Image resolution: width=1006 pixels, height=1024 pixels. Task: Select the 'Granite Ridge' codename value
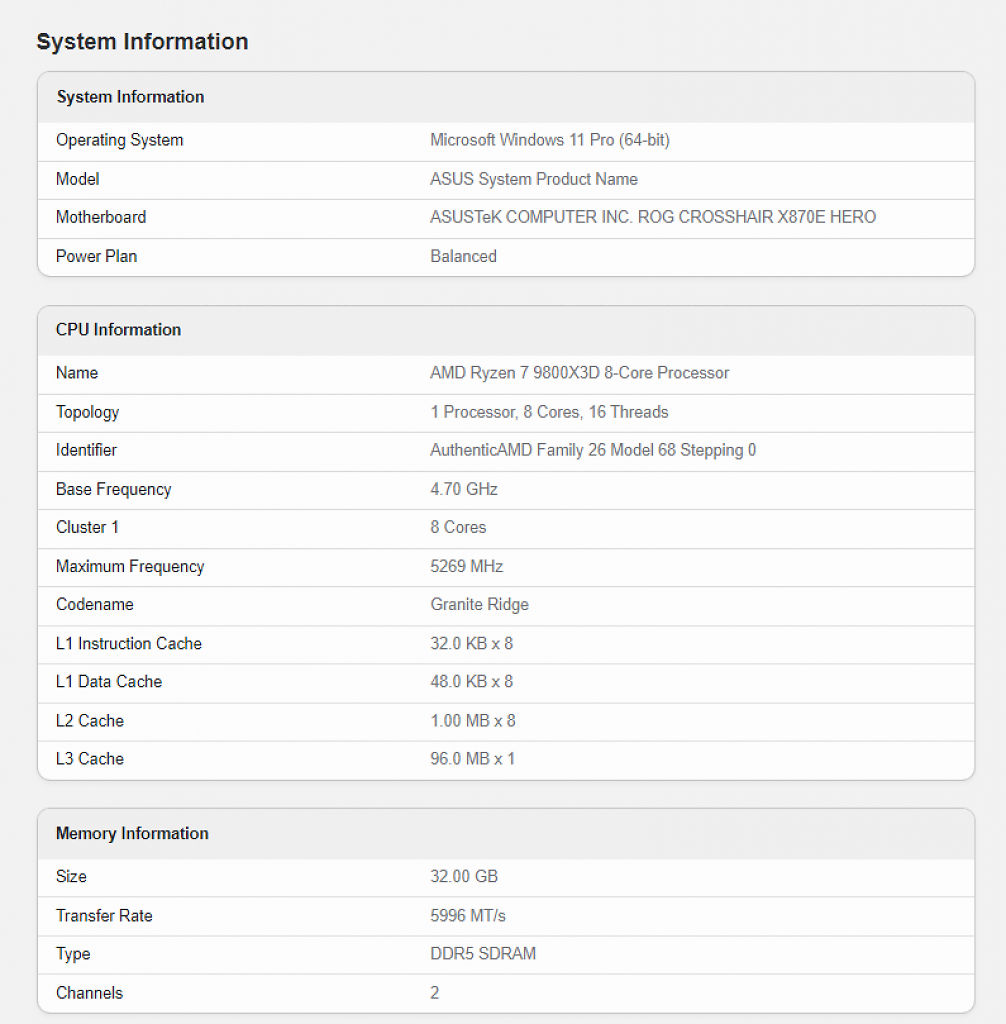click(479, 605)
